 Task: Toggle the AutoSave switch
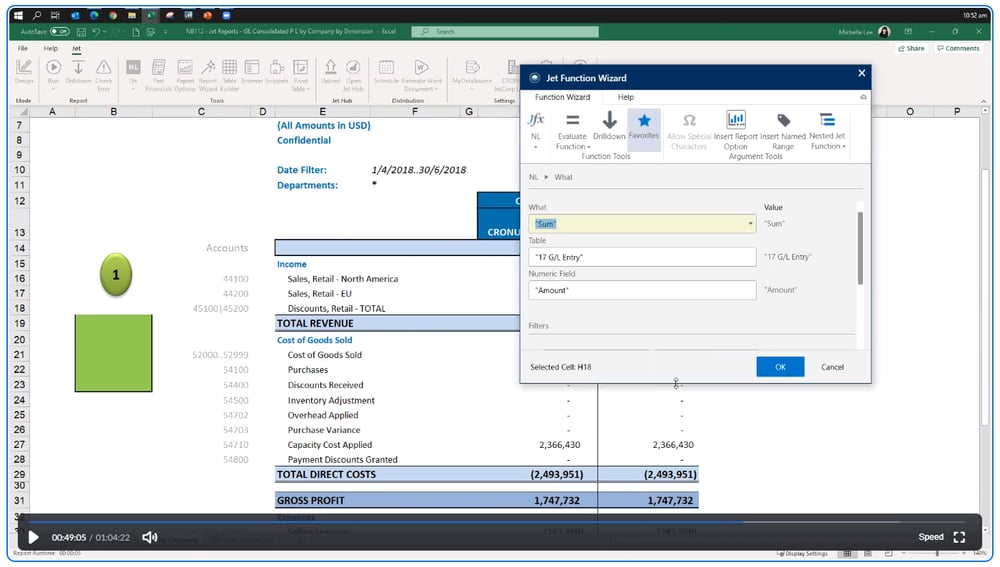click(x=59, y=31)
